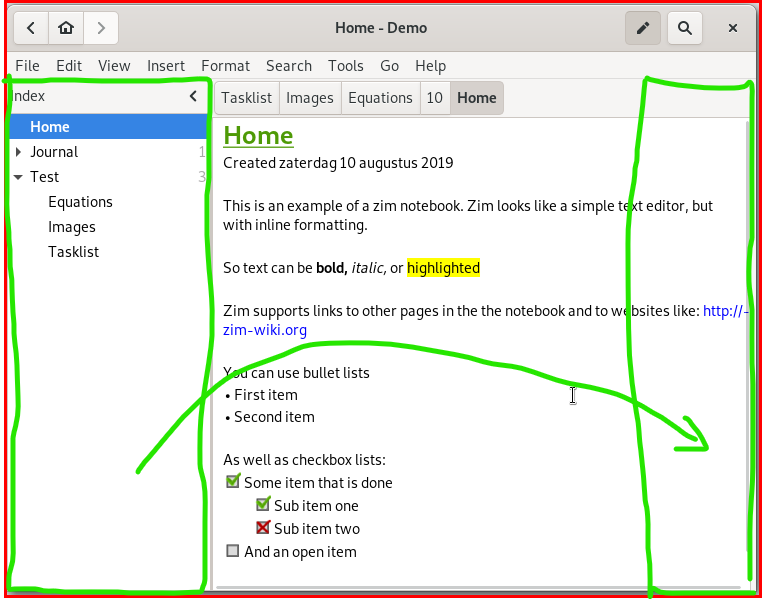Click 'Created zaterdag 10 augustus 2019' line

click(x=338, y=163)
